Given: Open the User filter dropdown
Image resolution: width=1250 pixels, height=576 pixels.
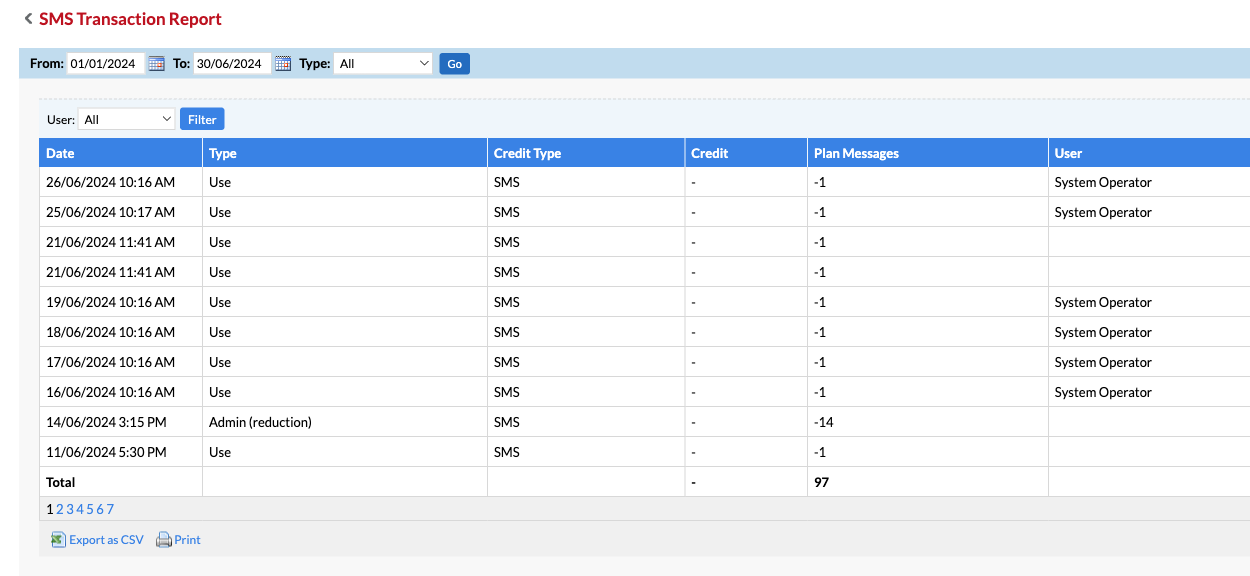Looking at the screenshot, I should 126,118.
